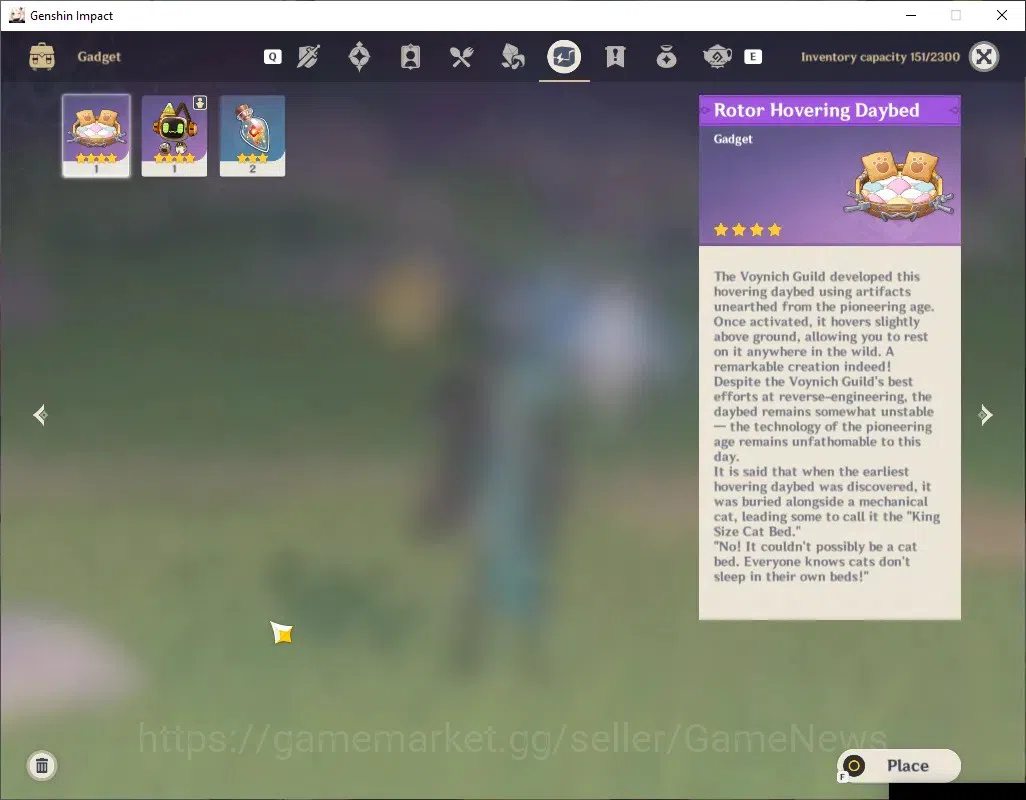Click the E next-tab key hint
Viewport: 1026px width, 800px height.
(x=752, y=57)
